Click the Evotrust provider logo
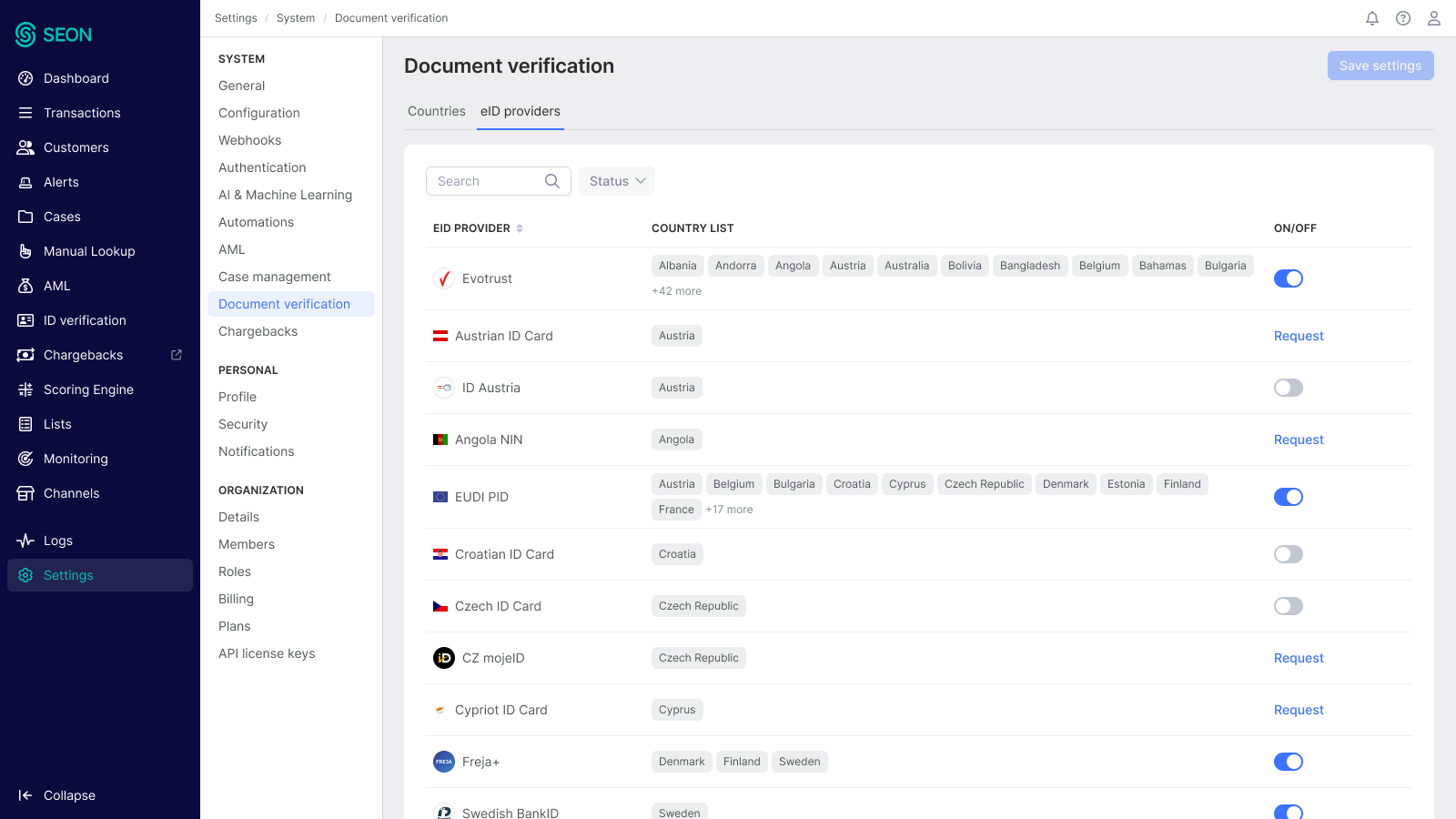 coord(444,278)
